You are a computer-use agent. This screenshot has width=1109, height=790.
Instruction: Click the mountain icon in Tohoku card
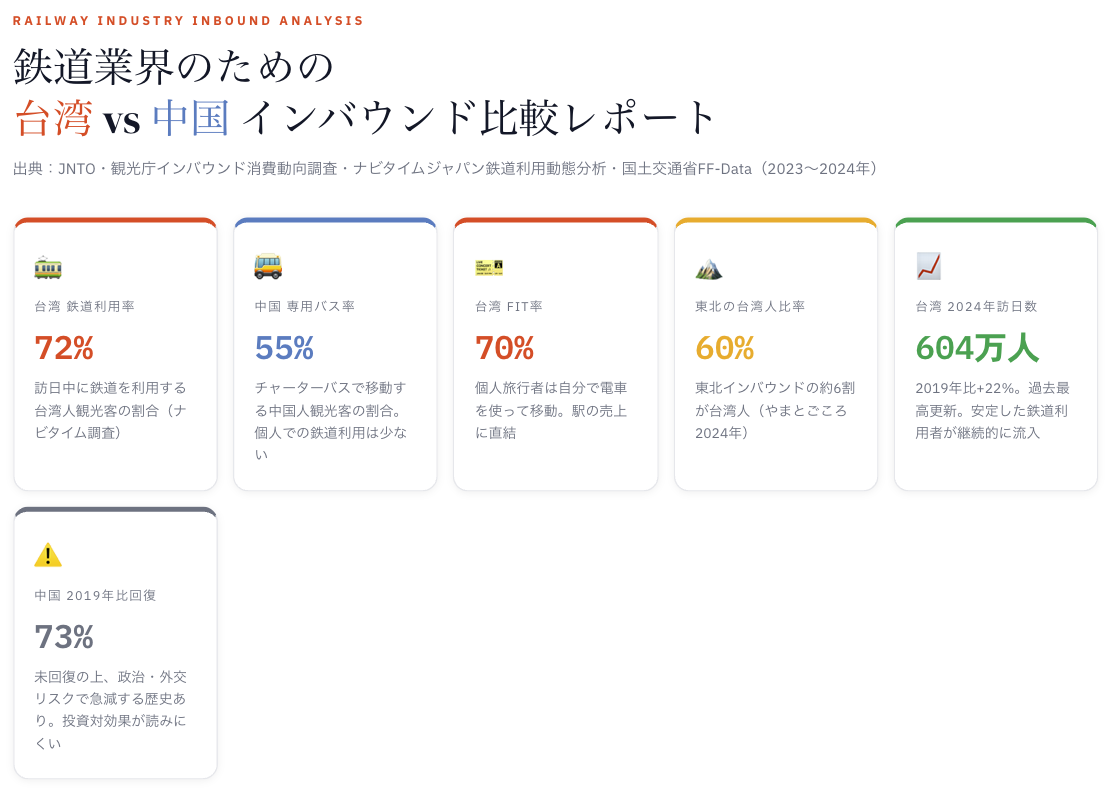pos(709,267)
